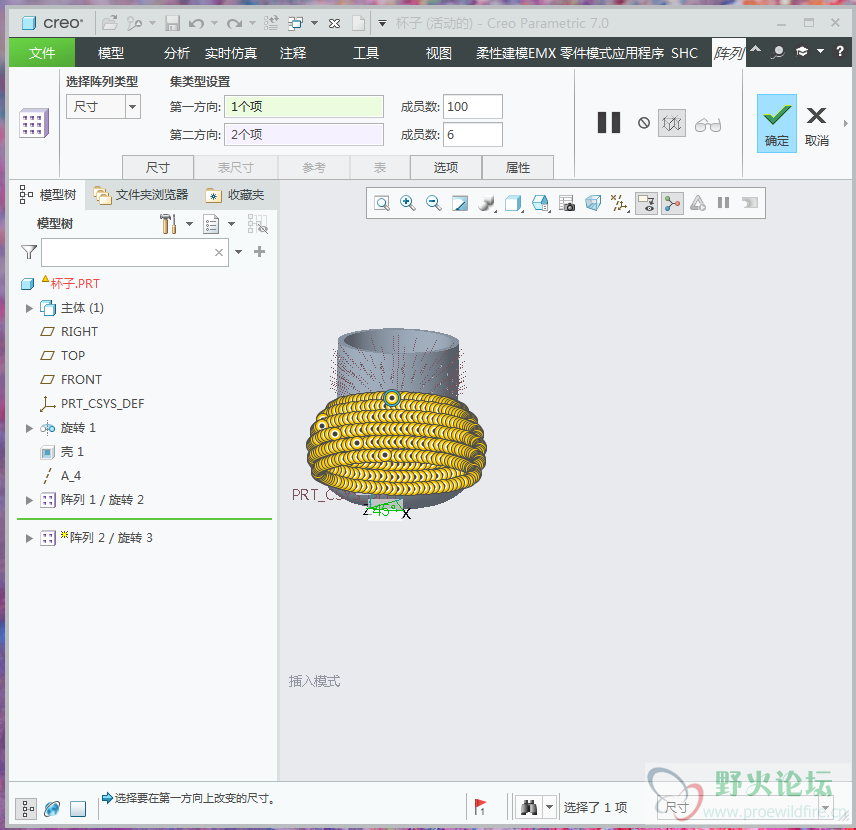
Task: Click the simulation triangle play icon
Action: pos(698,204)
